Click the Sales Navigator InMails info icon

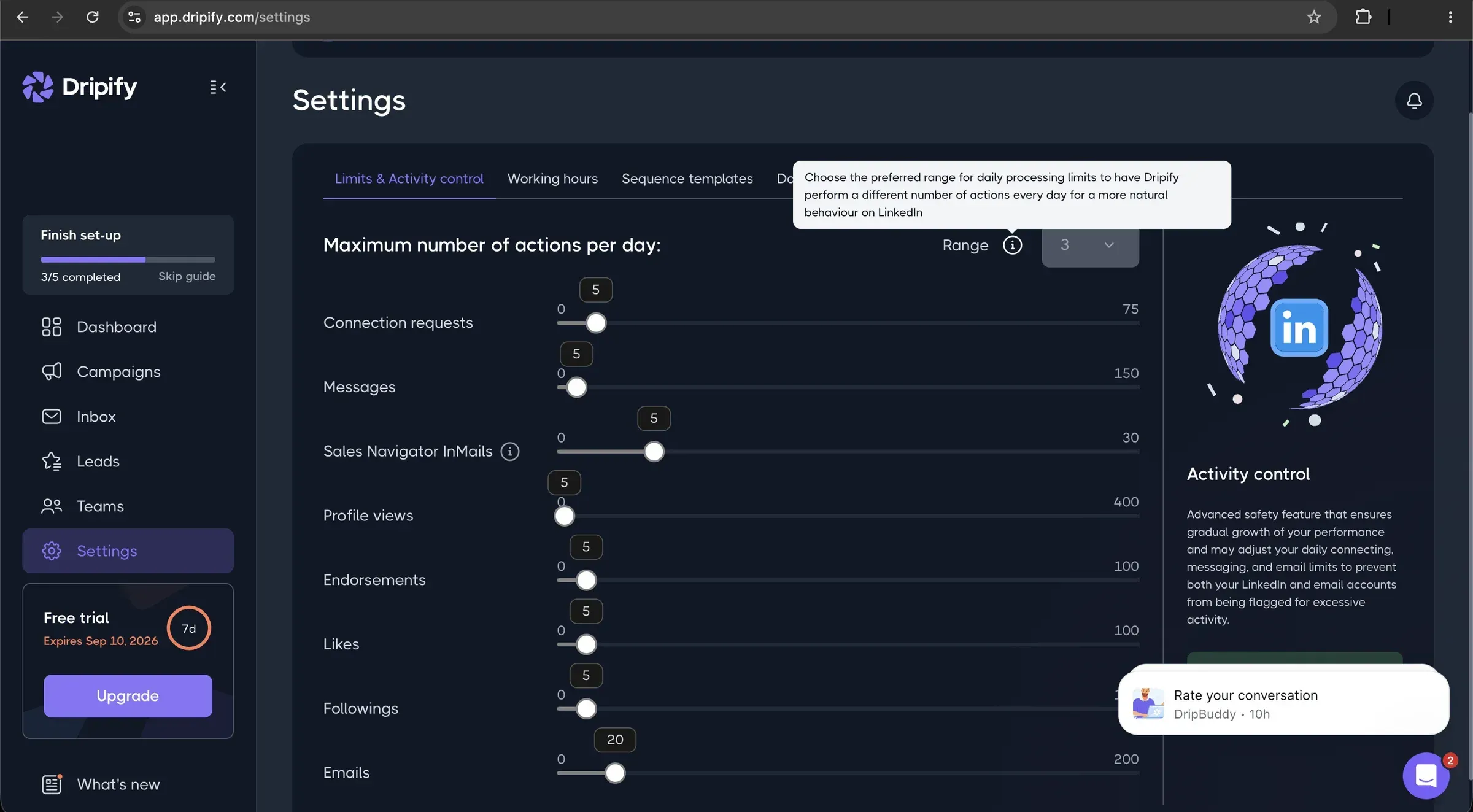(510, 451)
